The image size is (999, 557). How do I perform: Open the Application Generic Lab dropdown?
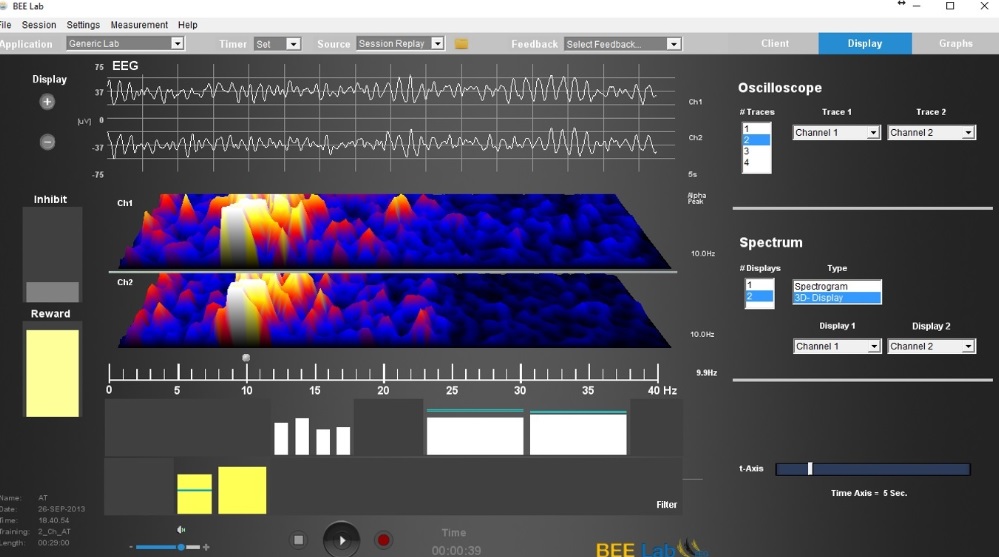pos(125,44)
